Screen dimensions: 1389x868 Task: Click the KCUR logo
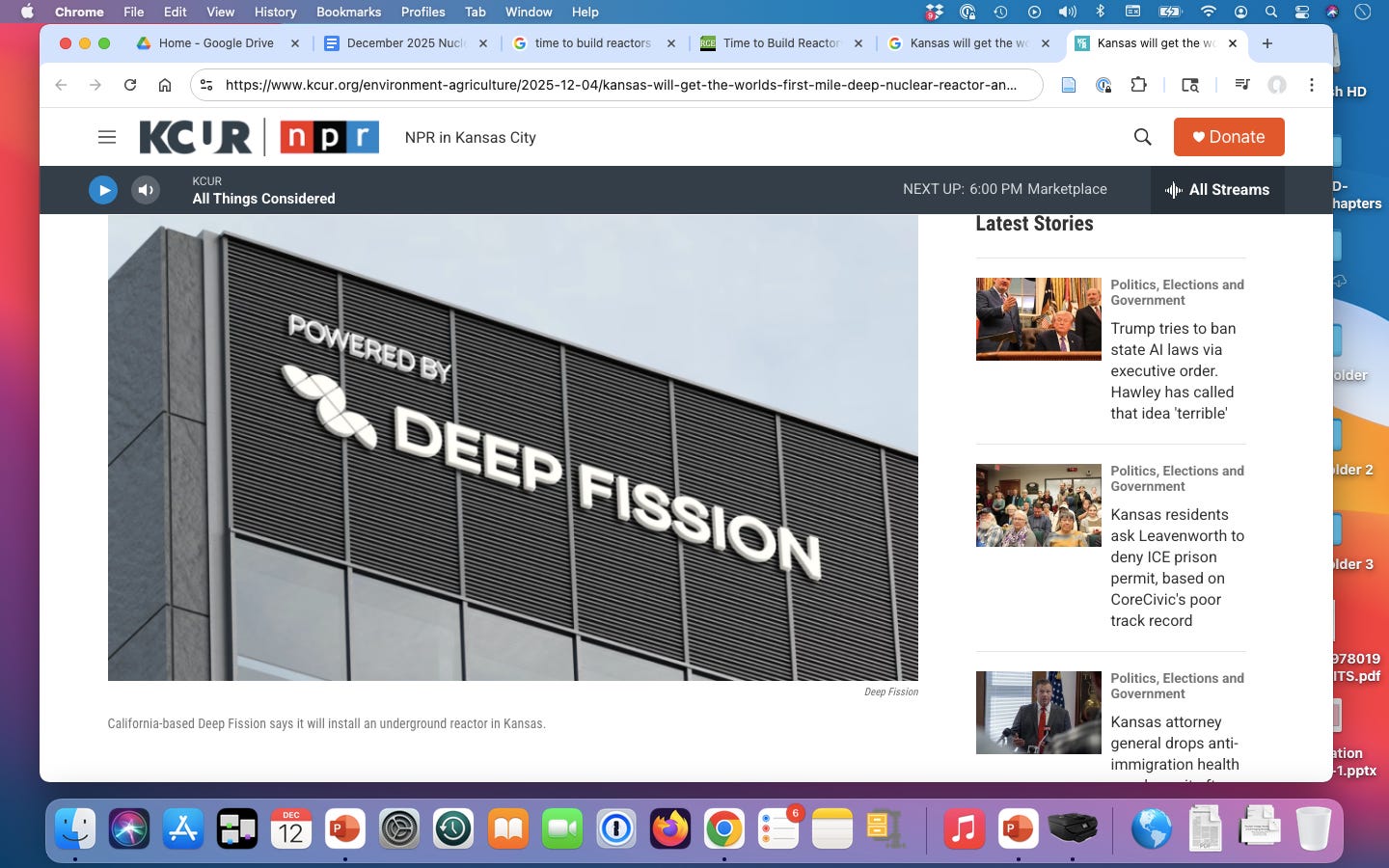pyautogui.click(x=196, y=137)
